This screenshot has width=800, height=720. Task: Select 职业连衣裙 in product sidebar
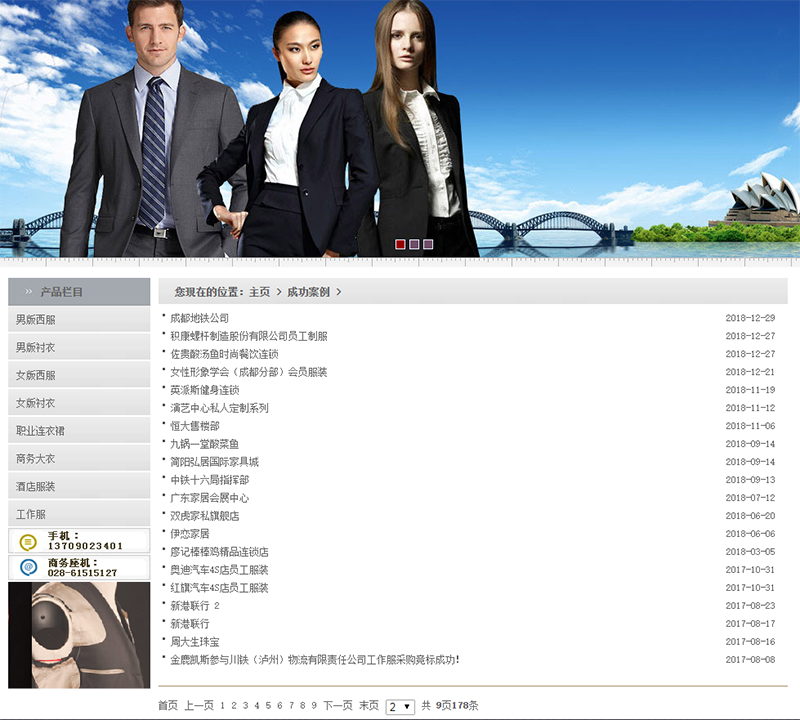click(x=42, y=431)
